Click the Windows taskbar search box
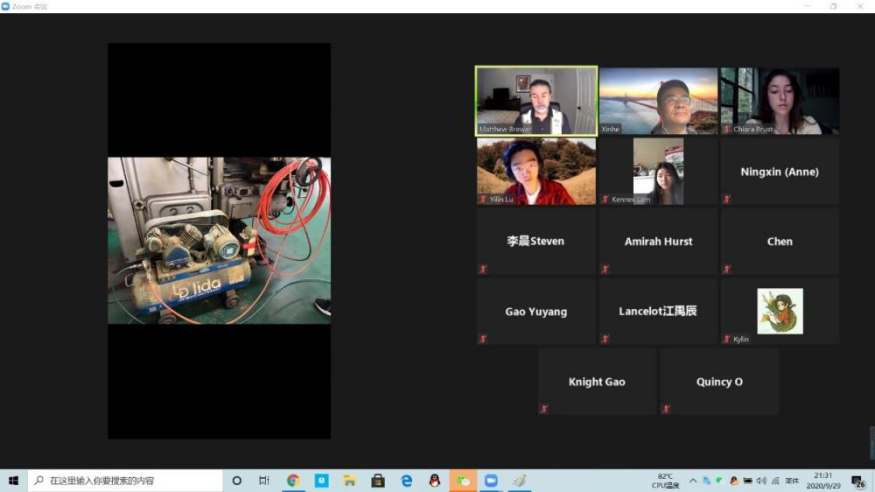This screenshot has width=875, height=492. 125,481
